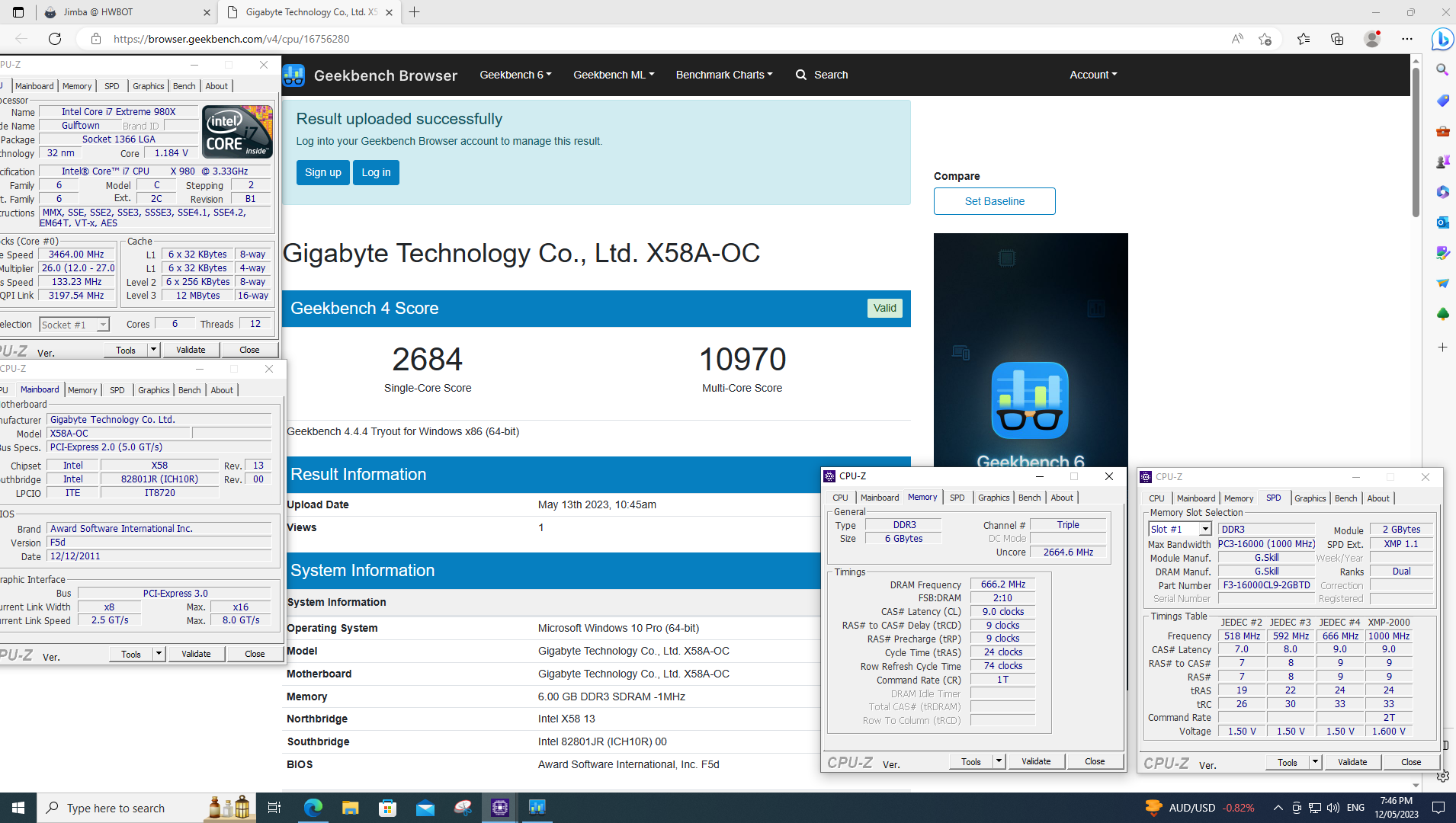Open the browser profile avatar
1456x823 pixels.
click(1372, 39)
